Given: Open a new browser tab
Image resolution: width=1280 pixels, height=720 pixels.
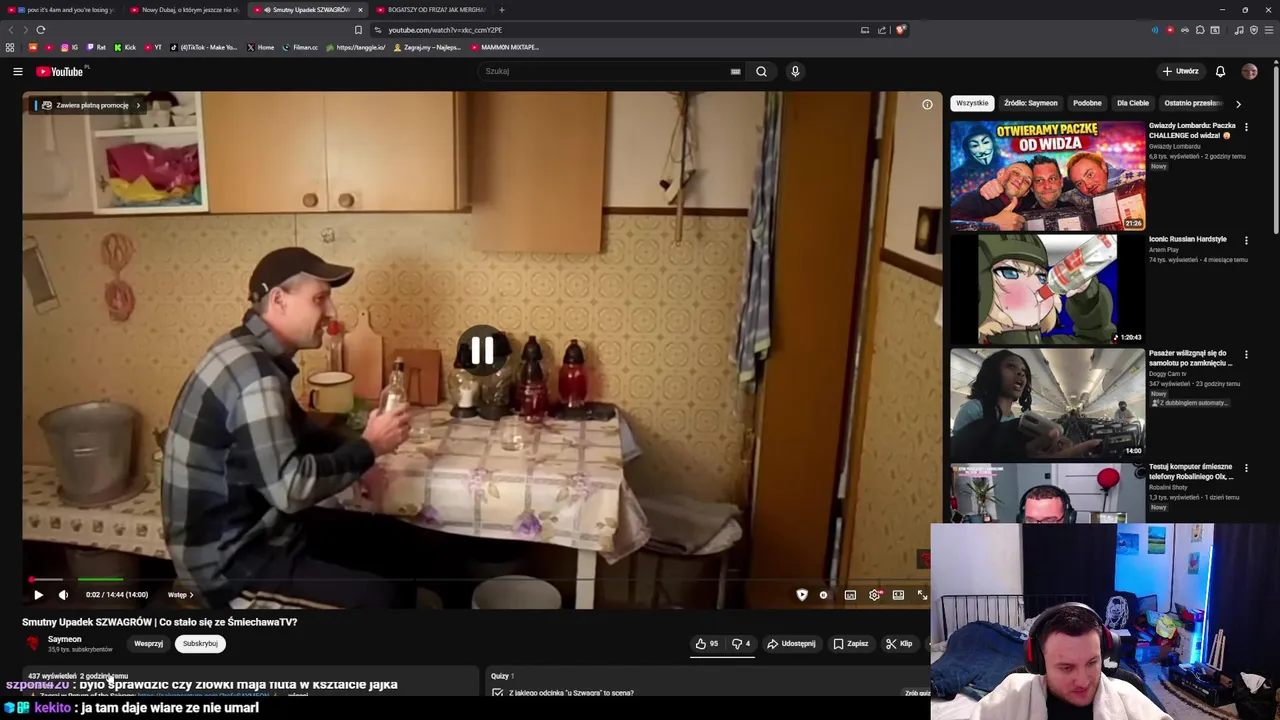Looking at the screenshot, I should point(501,10).
